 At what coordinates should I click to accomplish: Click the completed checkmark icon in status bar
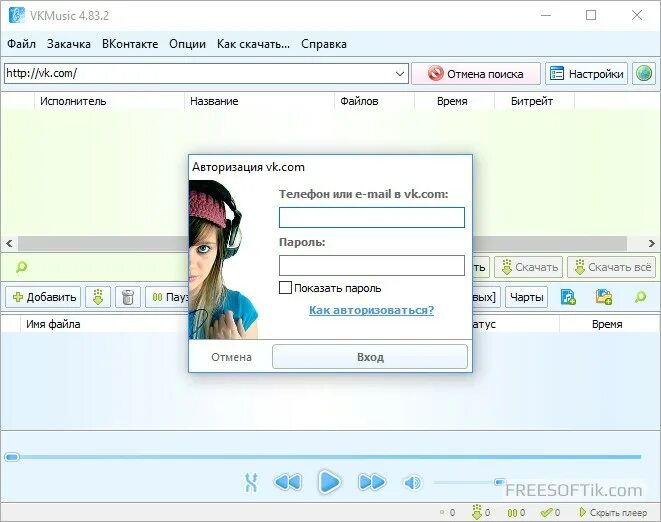(546, 512)
